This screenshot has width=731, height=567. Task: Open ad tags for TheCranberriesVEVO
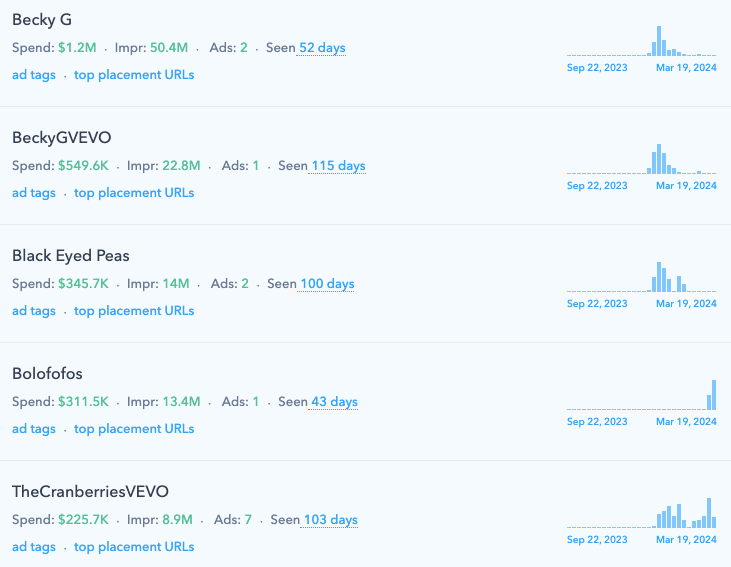click(34, 547)
